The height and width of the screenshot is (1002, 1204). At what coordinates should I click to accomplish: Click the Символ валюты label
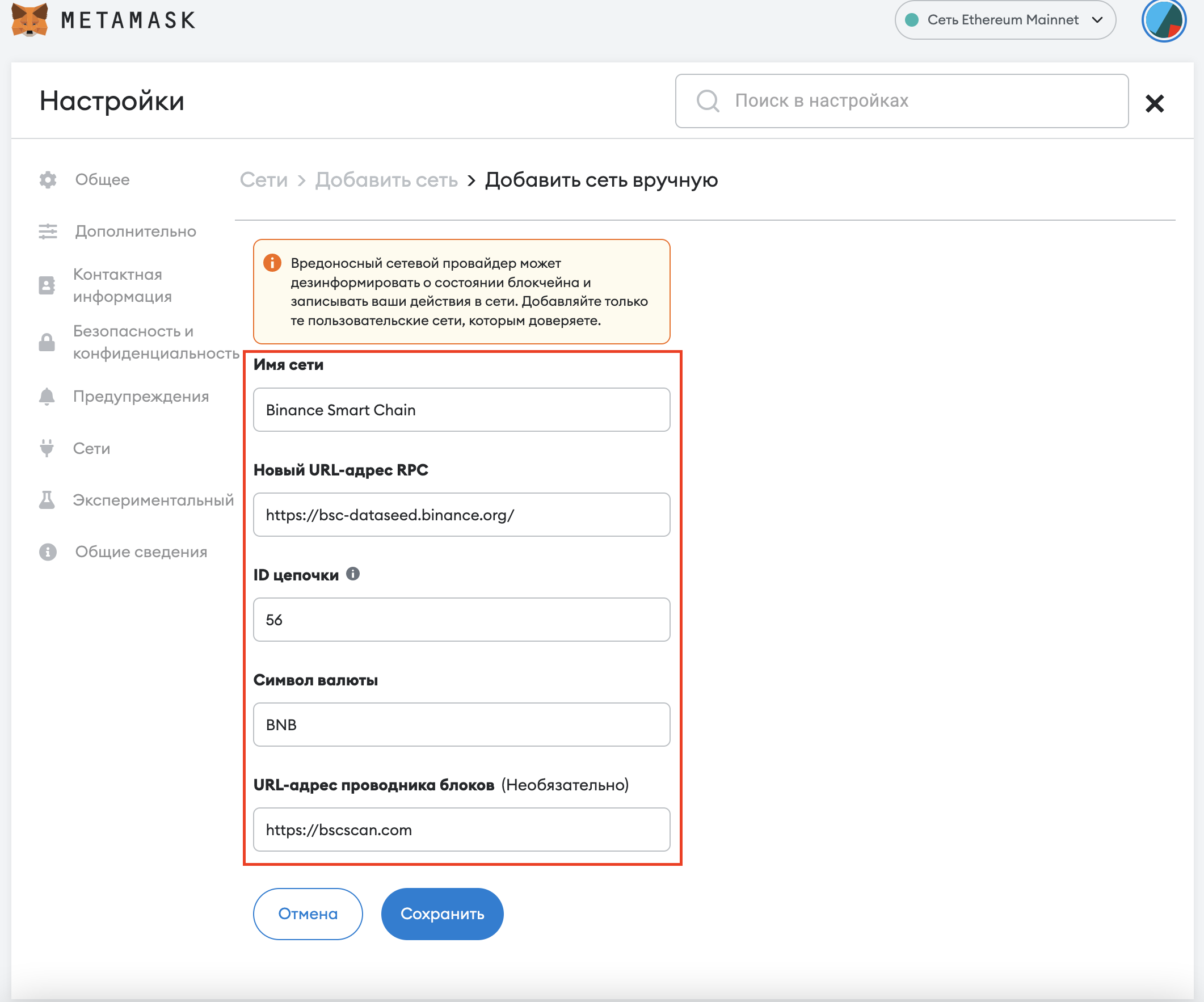tap(315, 680)
